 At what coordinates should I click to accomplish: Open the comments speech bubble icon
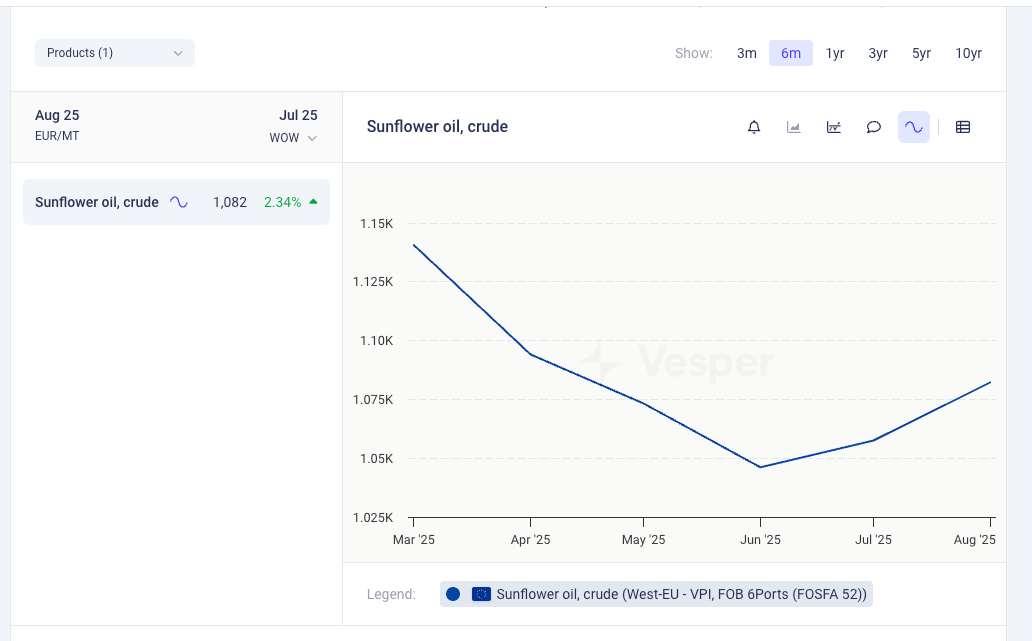tap(874, 127)
